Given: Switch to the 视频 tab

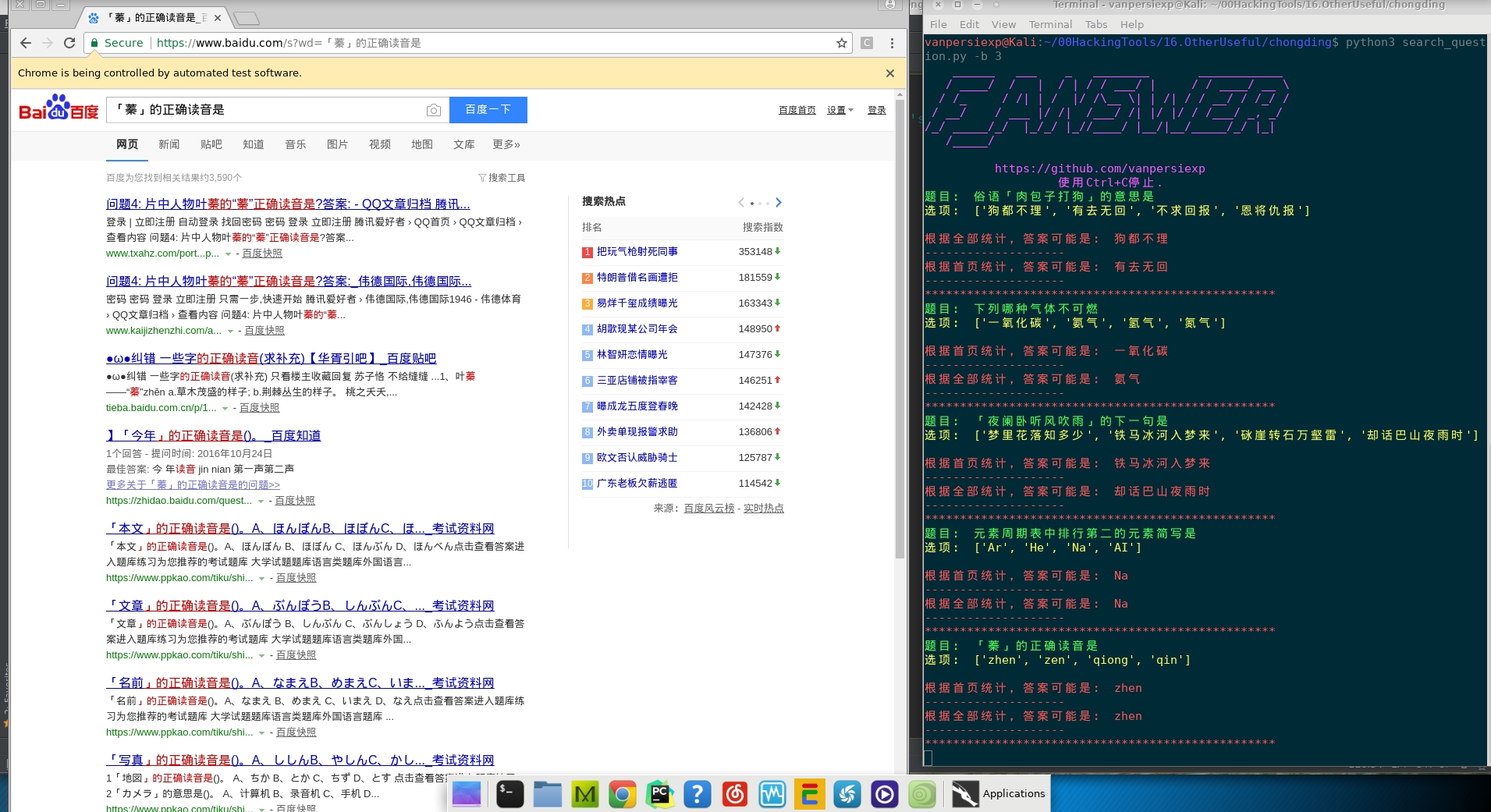Looking at the screenshot, I should [x=380, y=144].
